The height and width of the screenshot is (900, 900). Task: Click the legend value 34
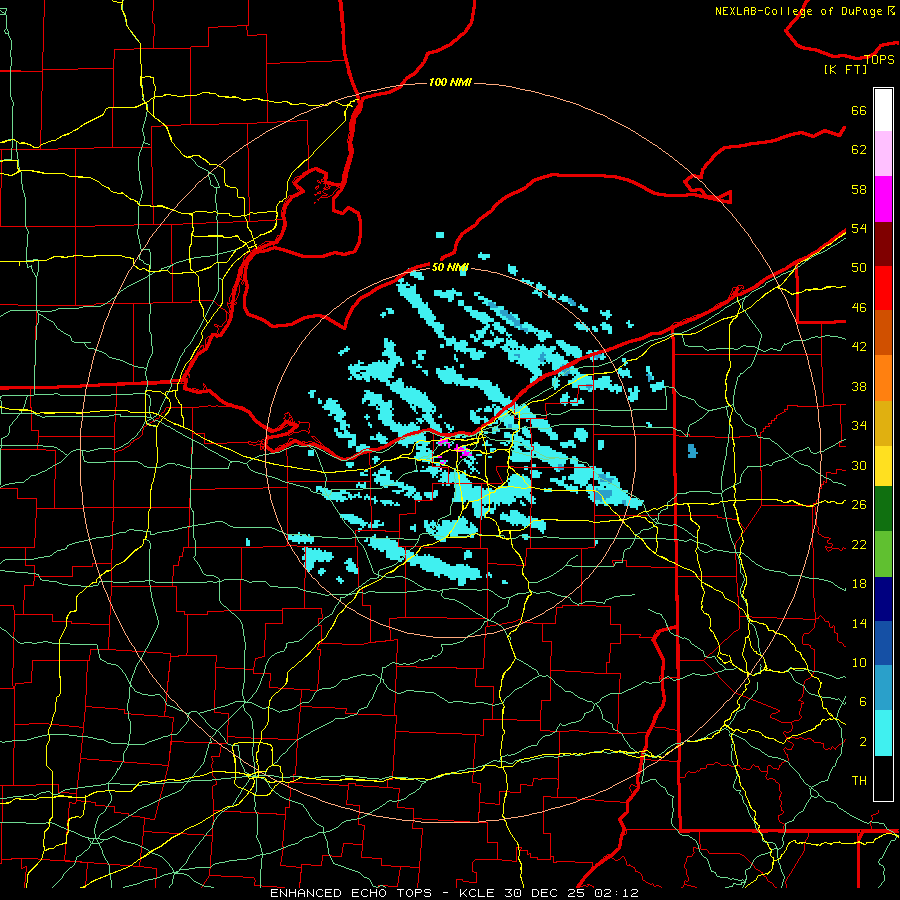(859, 425)
